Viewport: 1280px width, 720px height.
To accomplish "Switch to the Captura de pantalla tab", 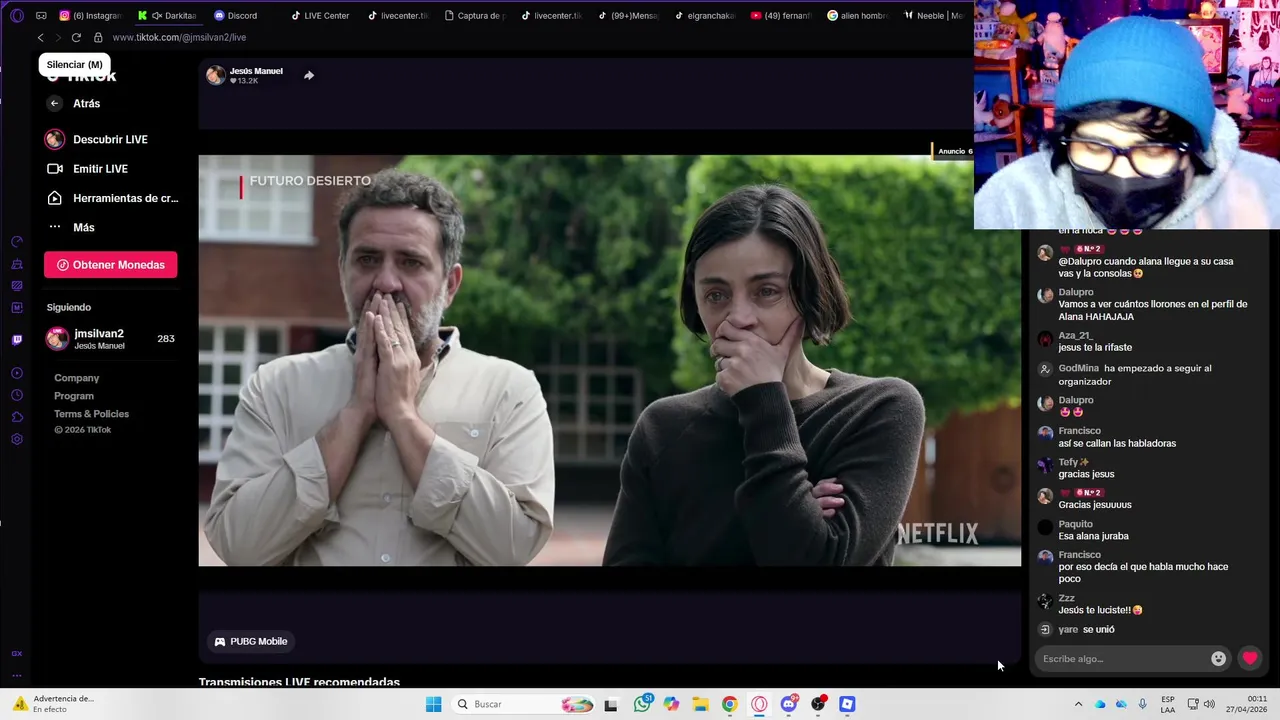I will (475, 15).
